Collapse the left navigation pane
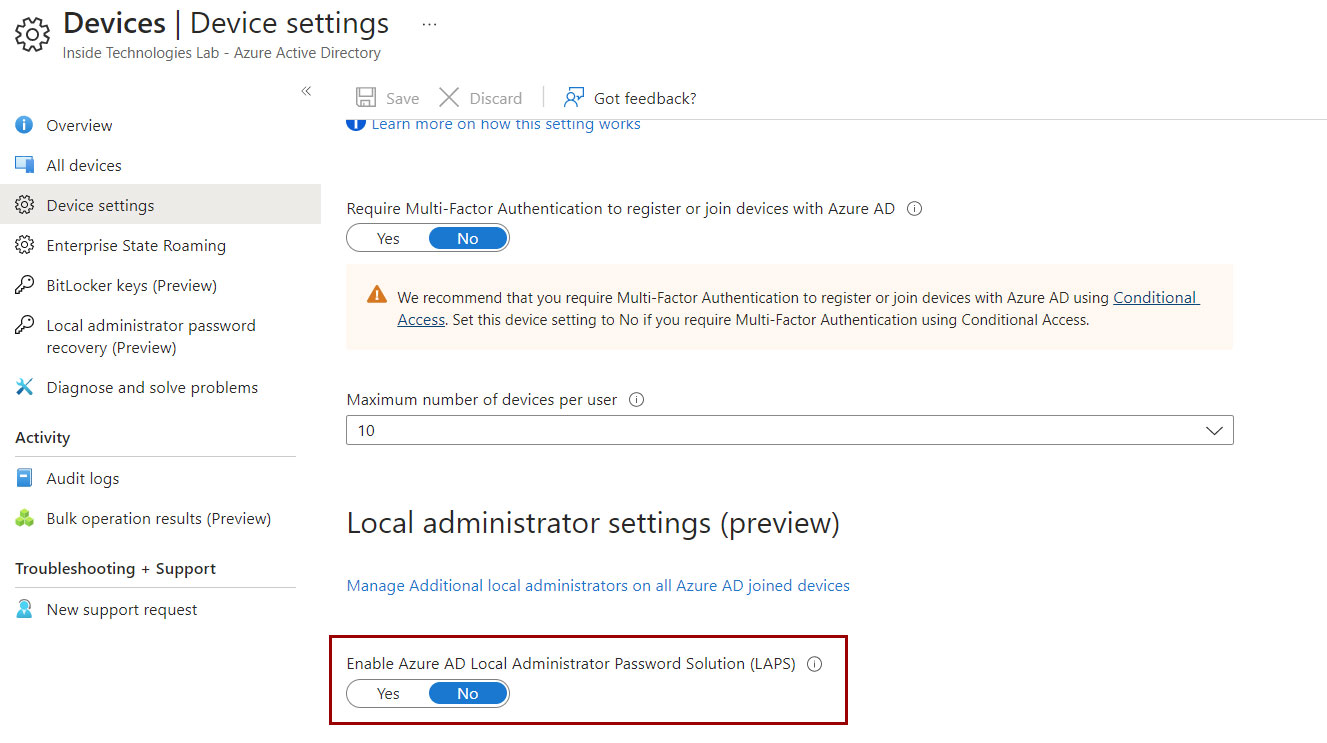 click(x=306, y=90)
